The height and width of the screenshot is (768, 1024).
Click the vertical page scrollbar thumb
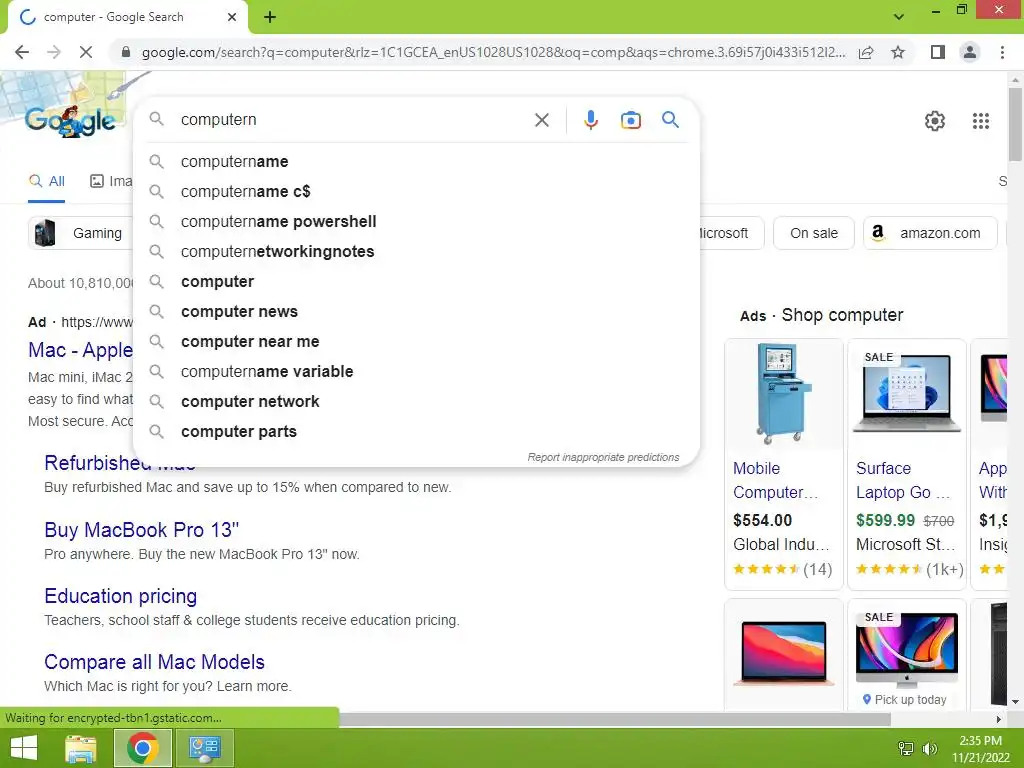1015,124
